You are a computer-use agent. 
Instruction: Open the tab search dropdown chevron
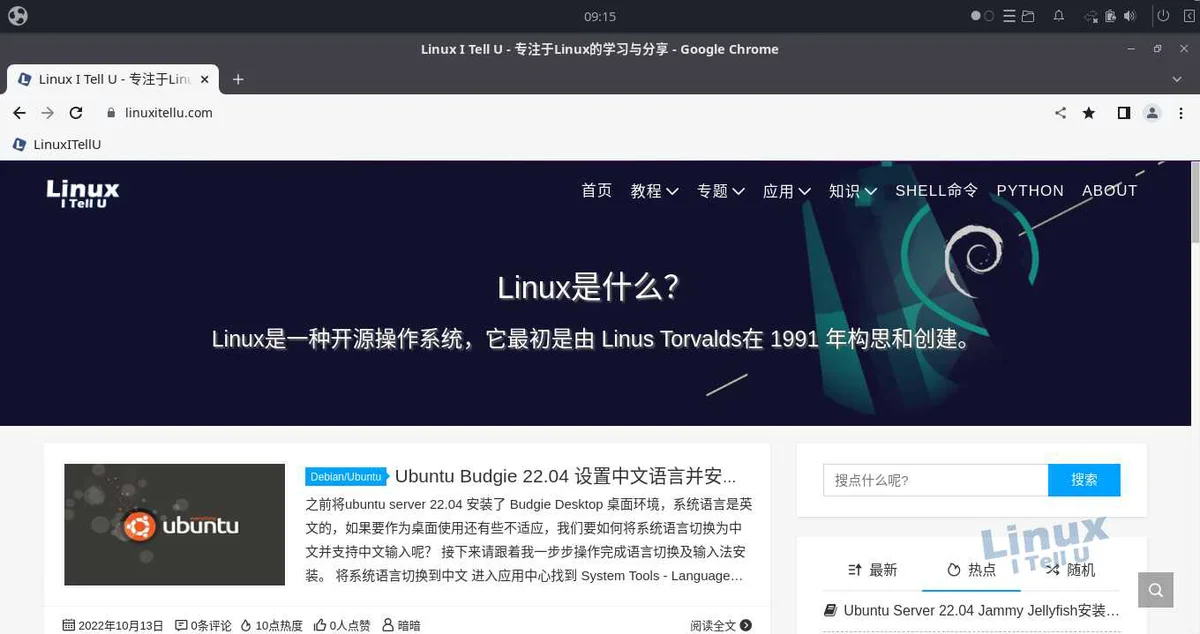tap(1177, 79)
